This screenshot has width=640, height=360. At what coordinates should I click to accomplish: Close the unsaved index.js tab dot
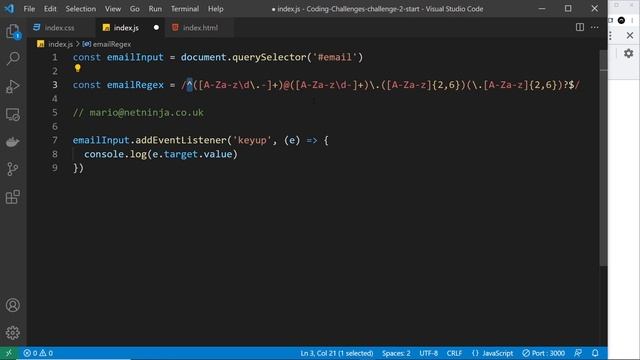156,28
